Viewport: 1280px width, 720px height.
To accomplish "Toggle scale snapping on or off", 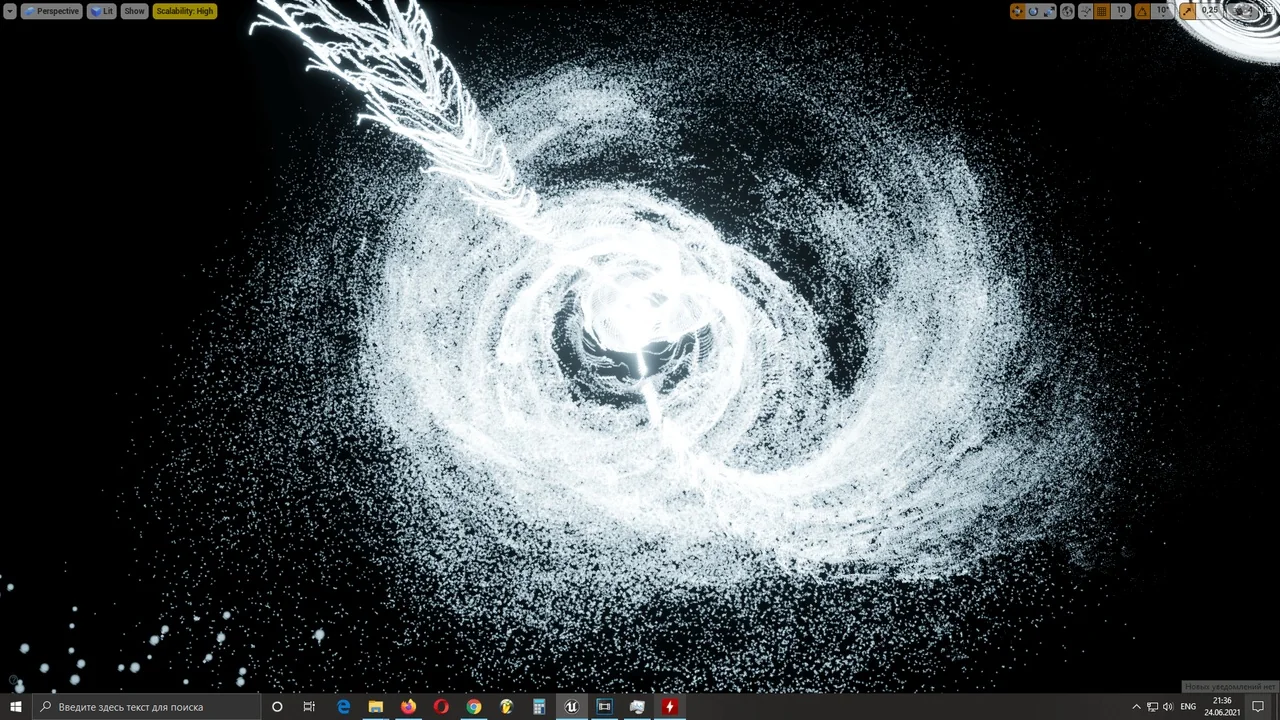I will click(x=1187, y=11).
